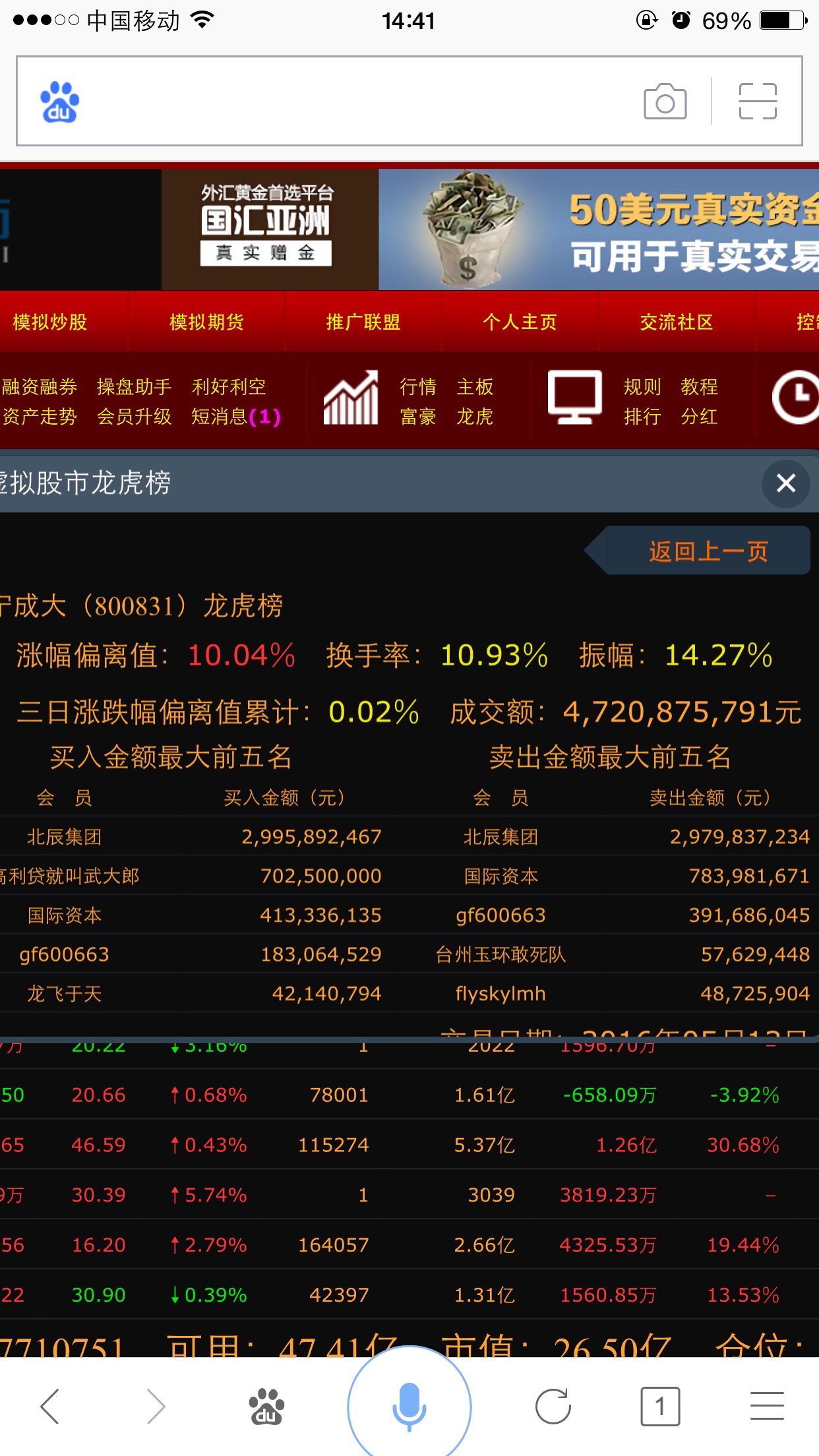Open 短消息(1) link
The height and width of the screenshot is (1456, 819).
235,417
